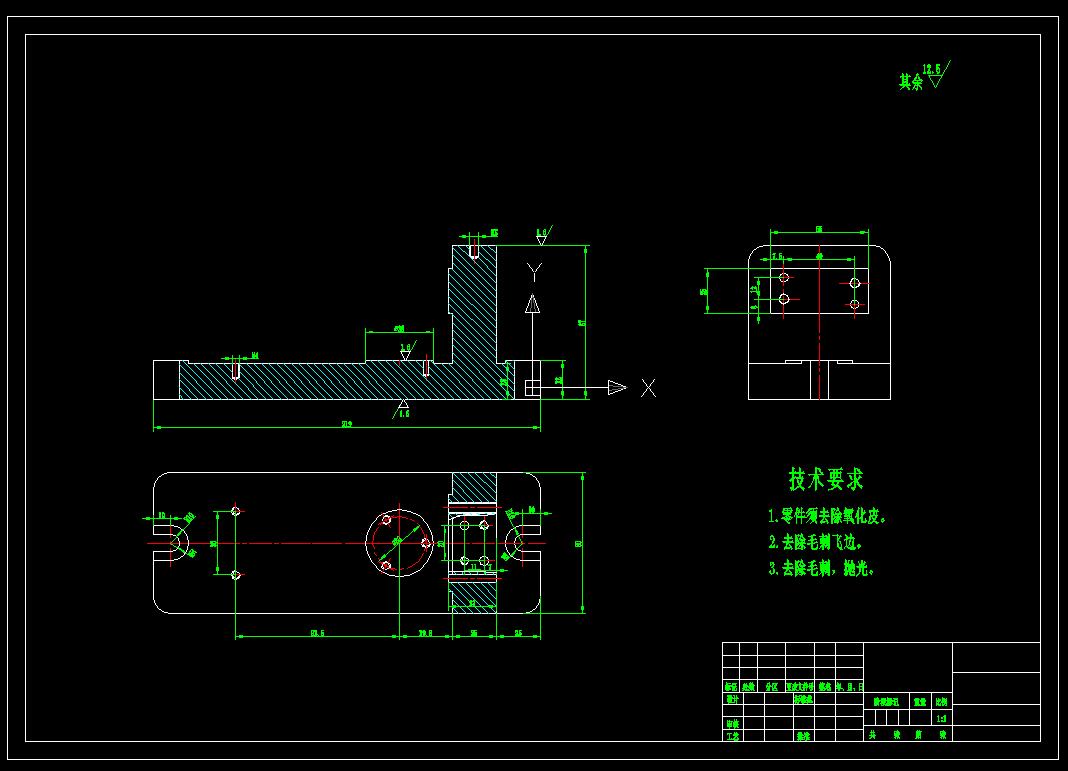Select the right U-shaped slot in plan view
This screenshot has height=771, width=1068.
coord(522,543)
